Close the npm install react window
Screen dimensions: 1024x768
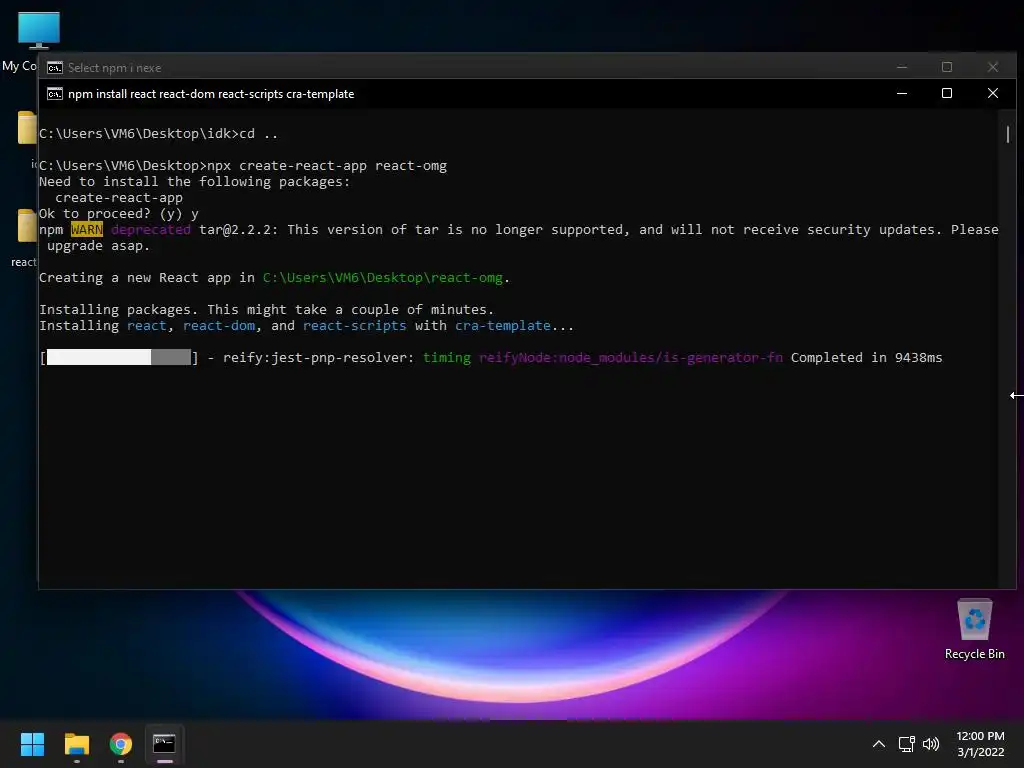pos(993,93)
